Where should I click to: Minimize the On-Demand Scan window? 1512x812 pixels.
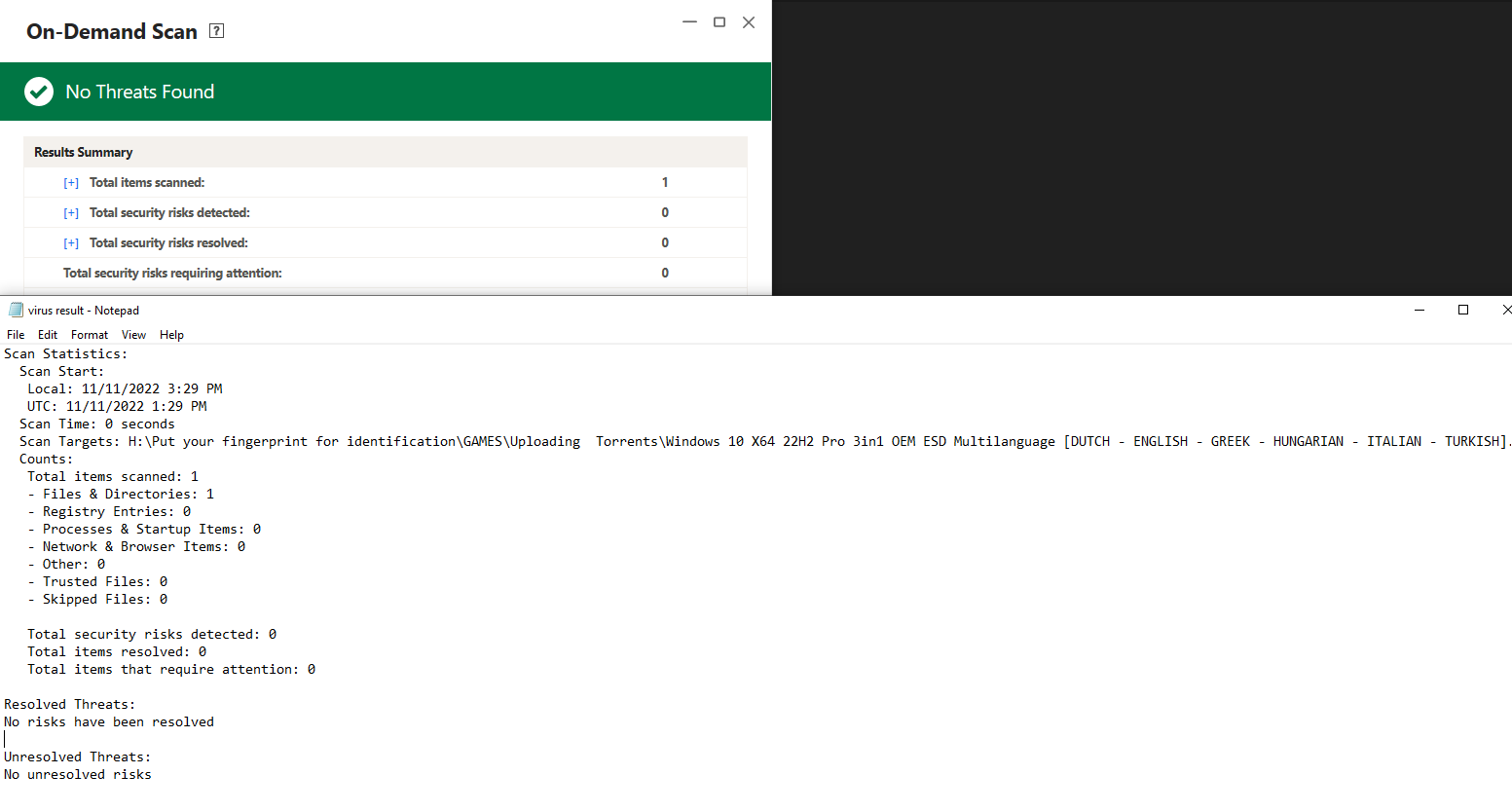tap(689, 22)
